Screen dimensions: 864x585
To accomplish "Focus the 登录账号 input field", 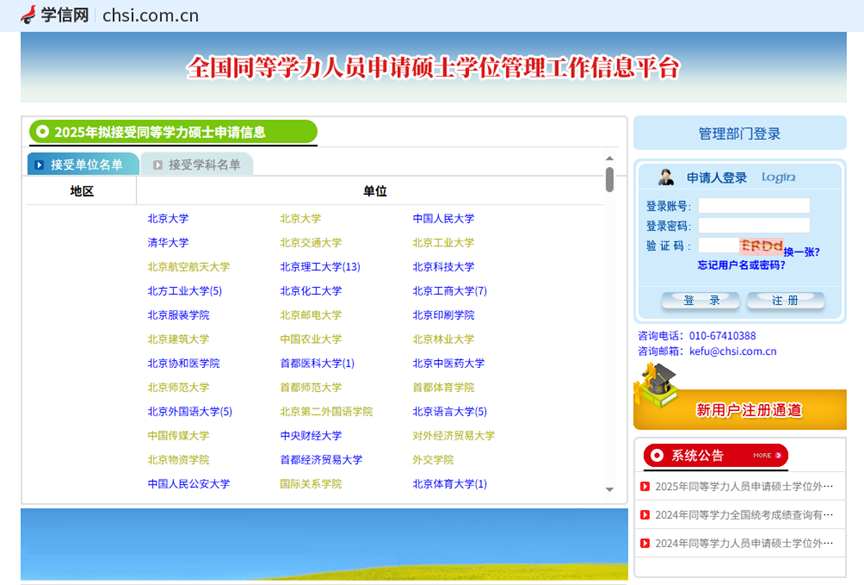I will click(x=754, y=205).
